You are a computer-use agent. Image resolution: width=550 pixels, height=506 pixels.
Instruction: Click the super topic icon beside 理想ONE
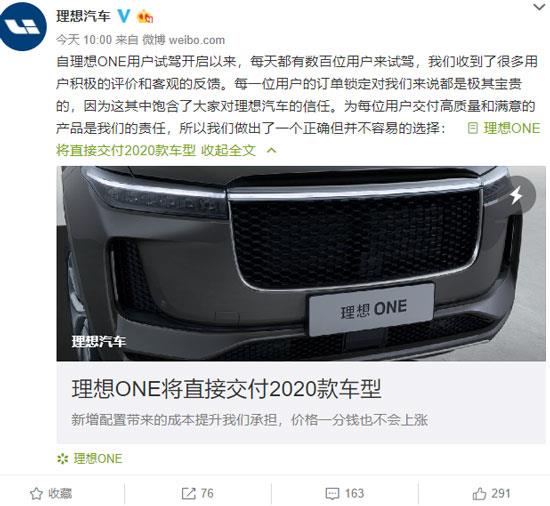[62, 459]
